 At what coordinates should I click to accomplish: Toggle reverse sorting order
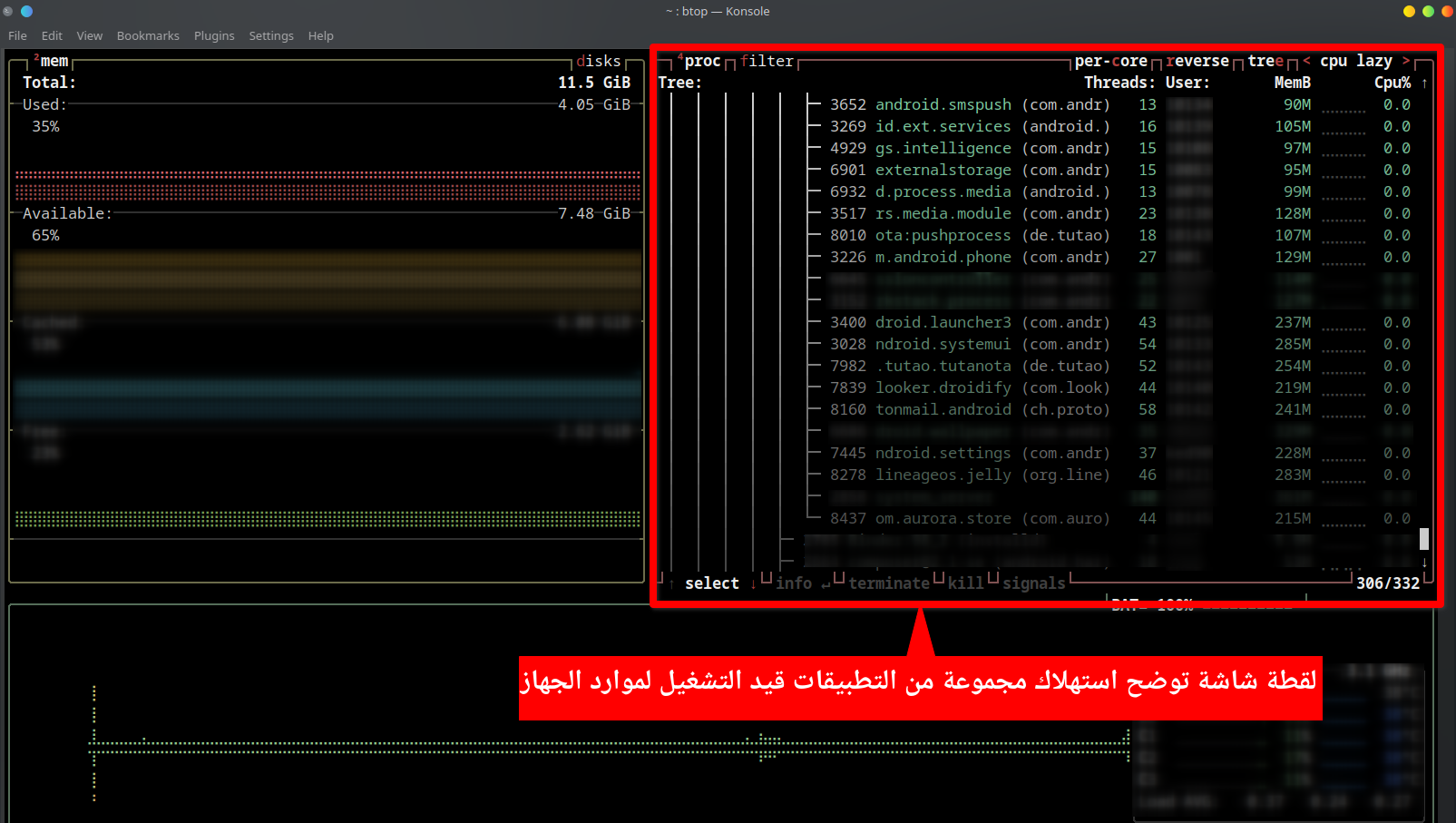(x=1197, y=61)
